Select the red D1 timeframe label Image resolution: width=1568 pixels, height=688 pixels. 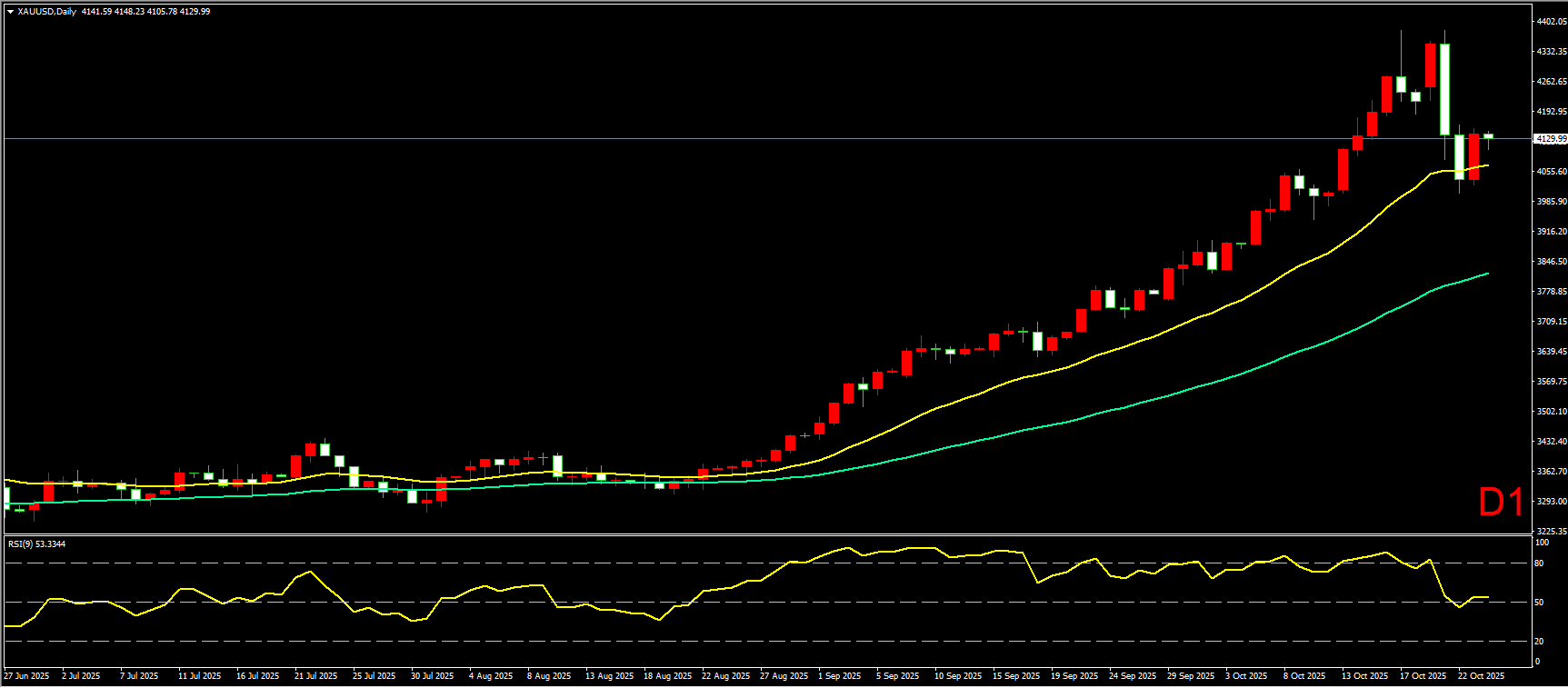coord(1500,503)
